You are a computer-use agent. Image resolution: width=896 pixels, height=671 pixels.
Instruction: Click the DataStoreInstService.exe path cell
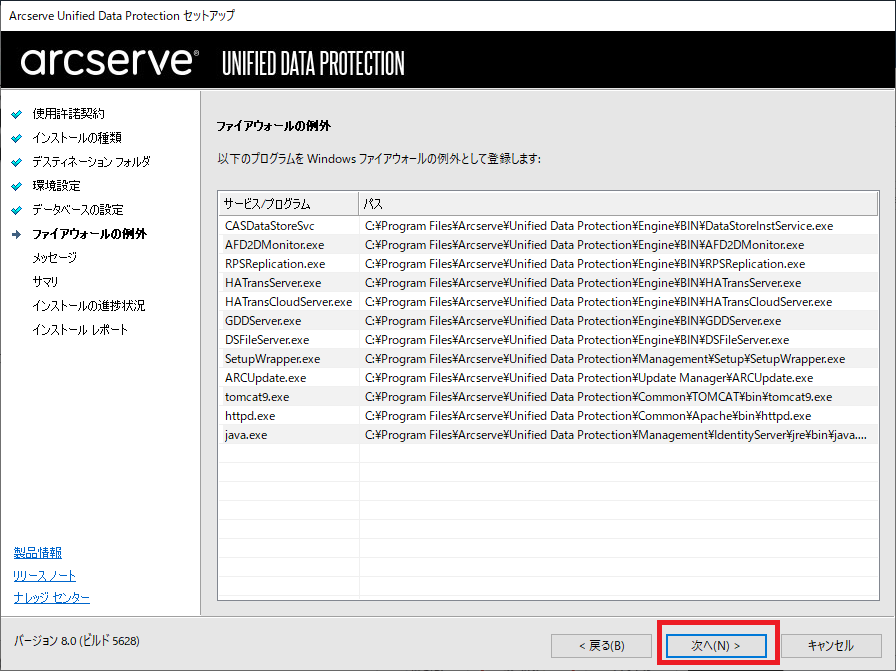pos(599,226)
